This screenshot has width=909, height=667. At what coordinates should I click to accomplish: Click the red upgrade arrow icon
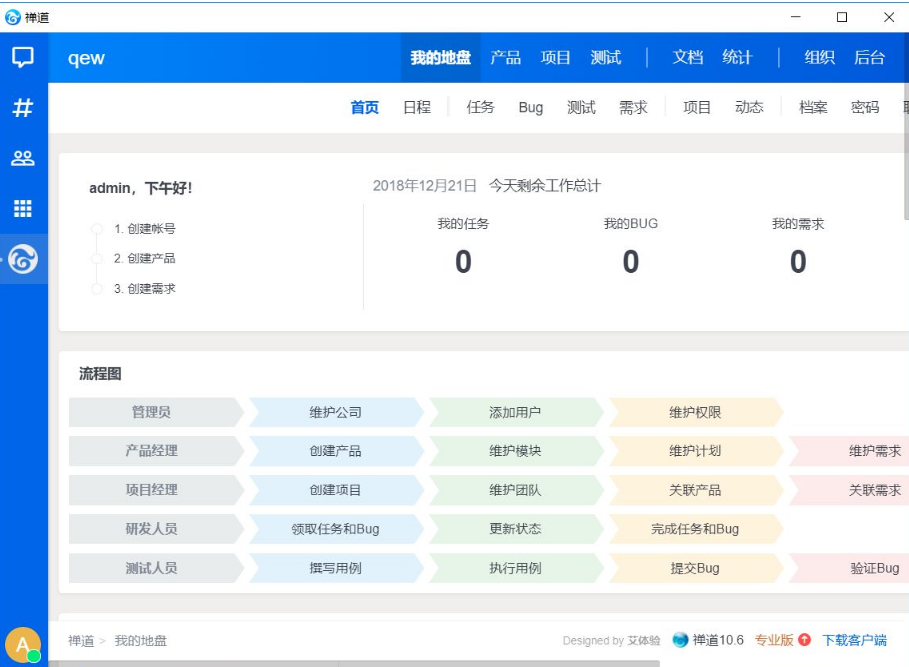(x=804, y=640)
